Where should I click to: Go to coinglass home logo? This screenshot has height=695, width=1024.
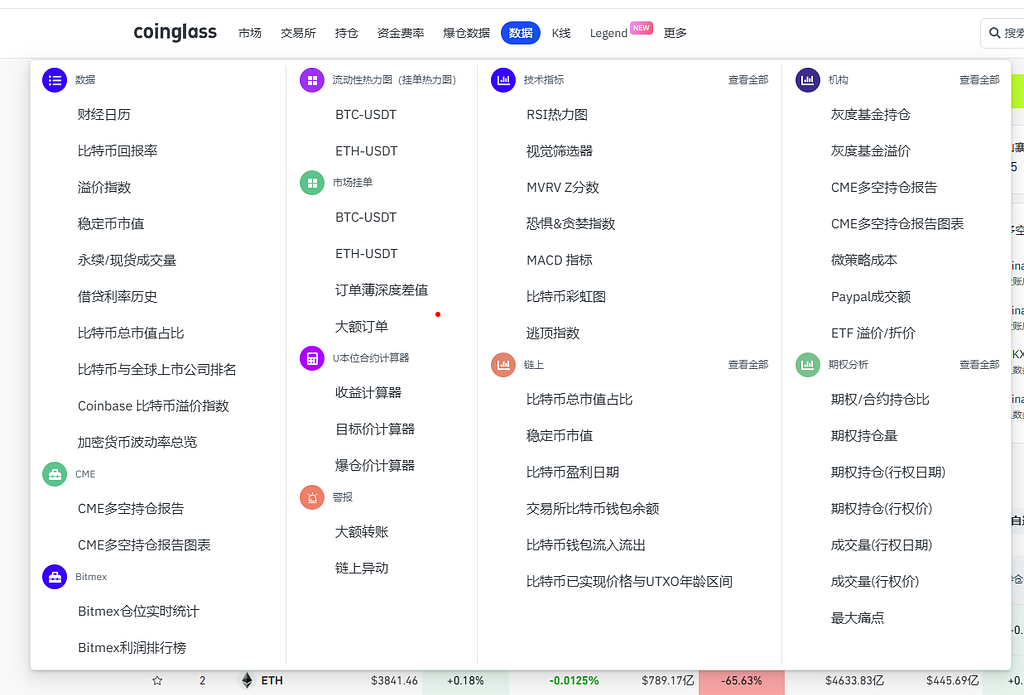pyautogui.click(x=175, y=32)
